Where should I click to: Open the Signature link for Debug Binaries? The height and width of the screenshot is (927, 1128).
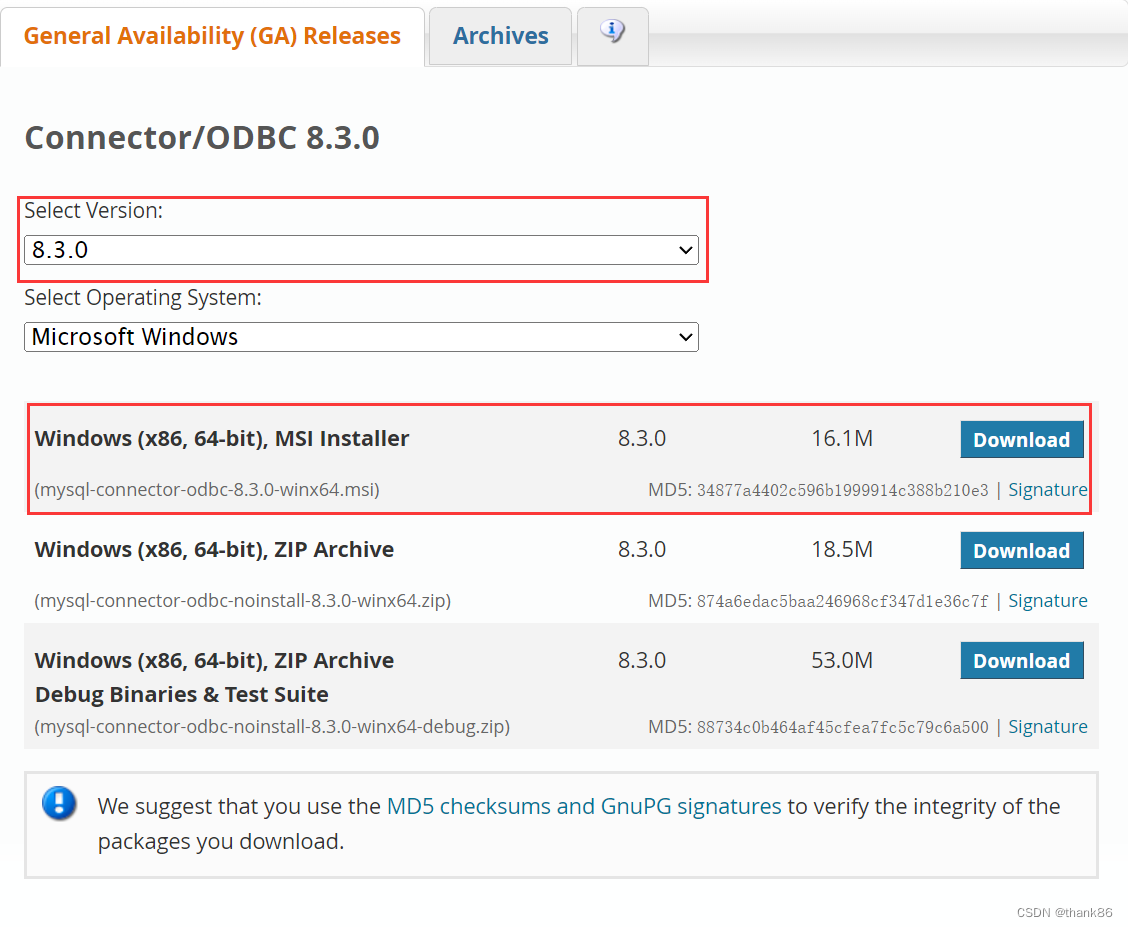(1047, 726)
